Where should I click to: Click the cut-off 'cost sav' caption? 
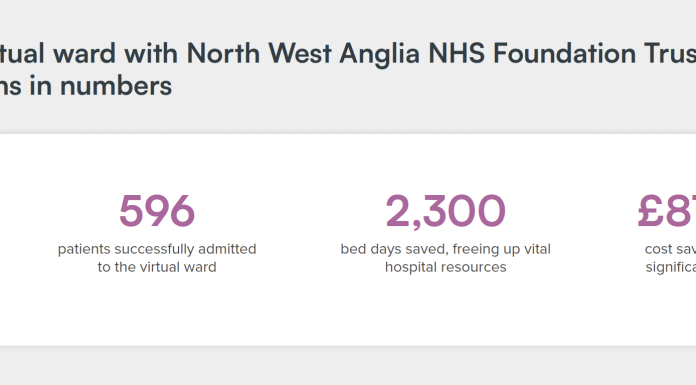coord(670,249)
